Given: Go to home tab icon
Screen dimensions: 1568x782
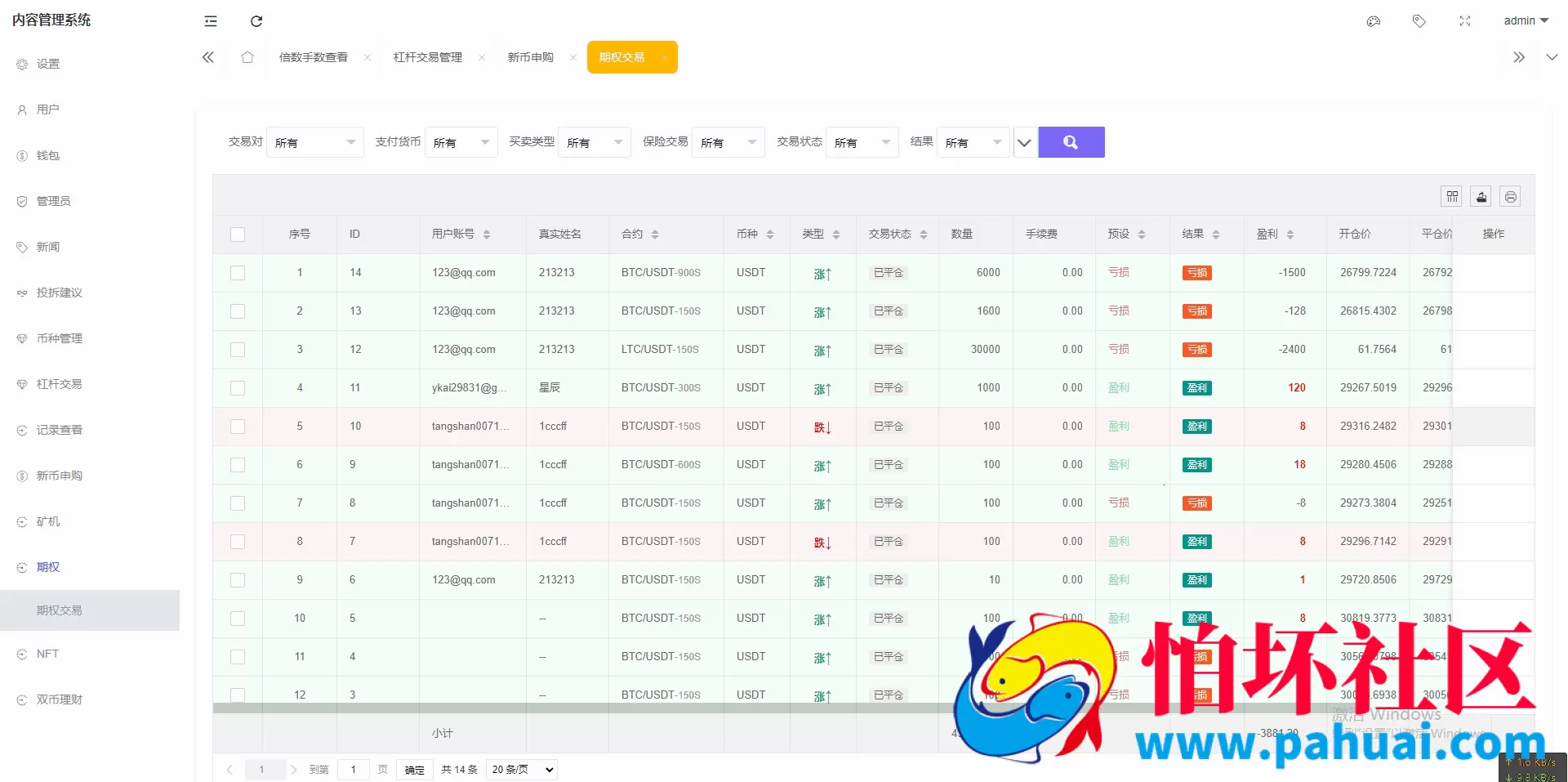Looking at the screenshot, I should pos(247,57).
